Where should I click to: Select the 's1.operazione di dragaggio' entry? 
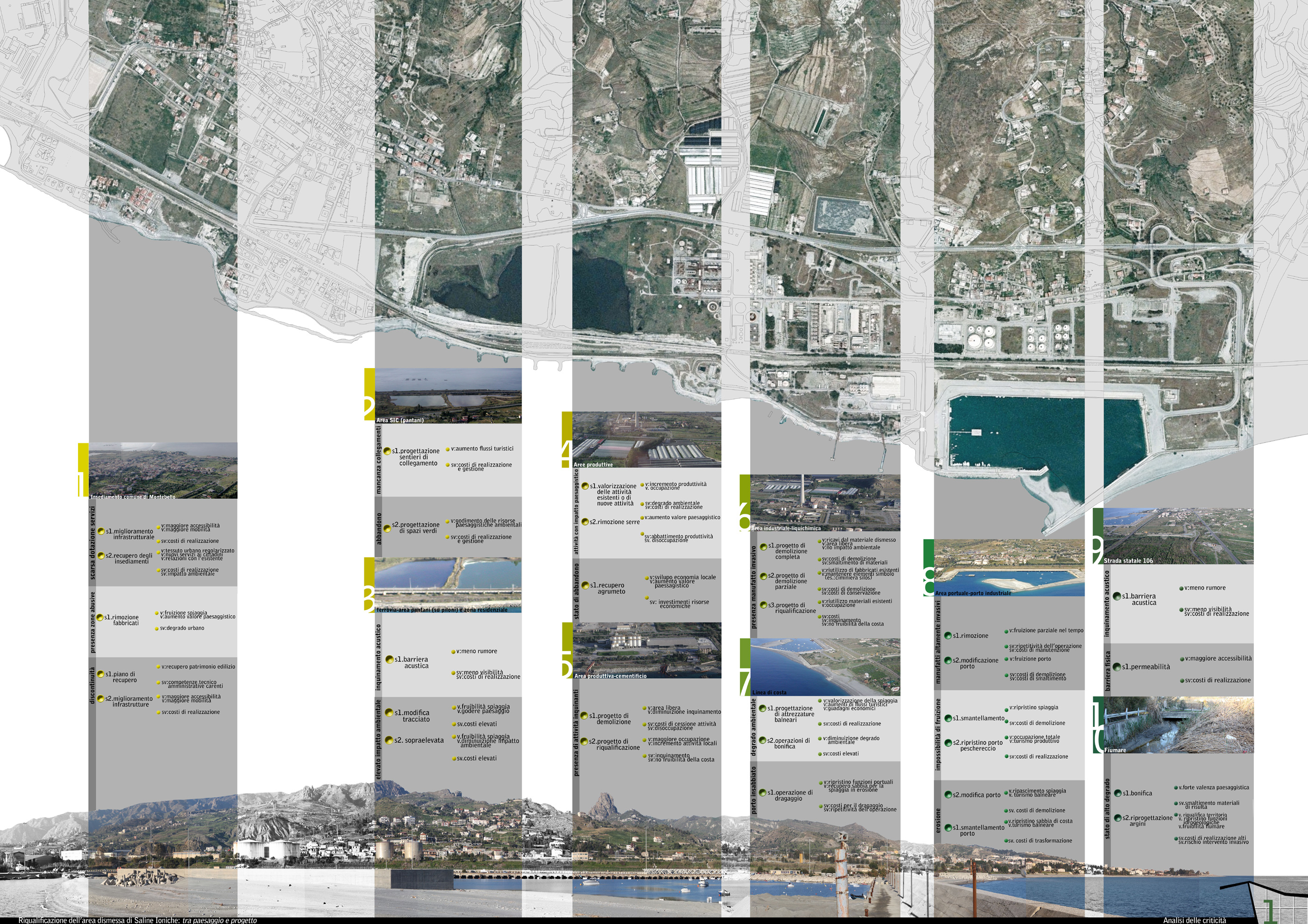(790, 795)
